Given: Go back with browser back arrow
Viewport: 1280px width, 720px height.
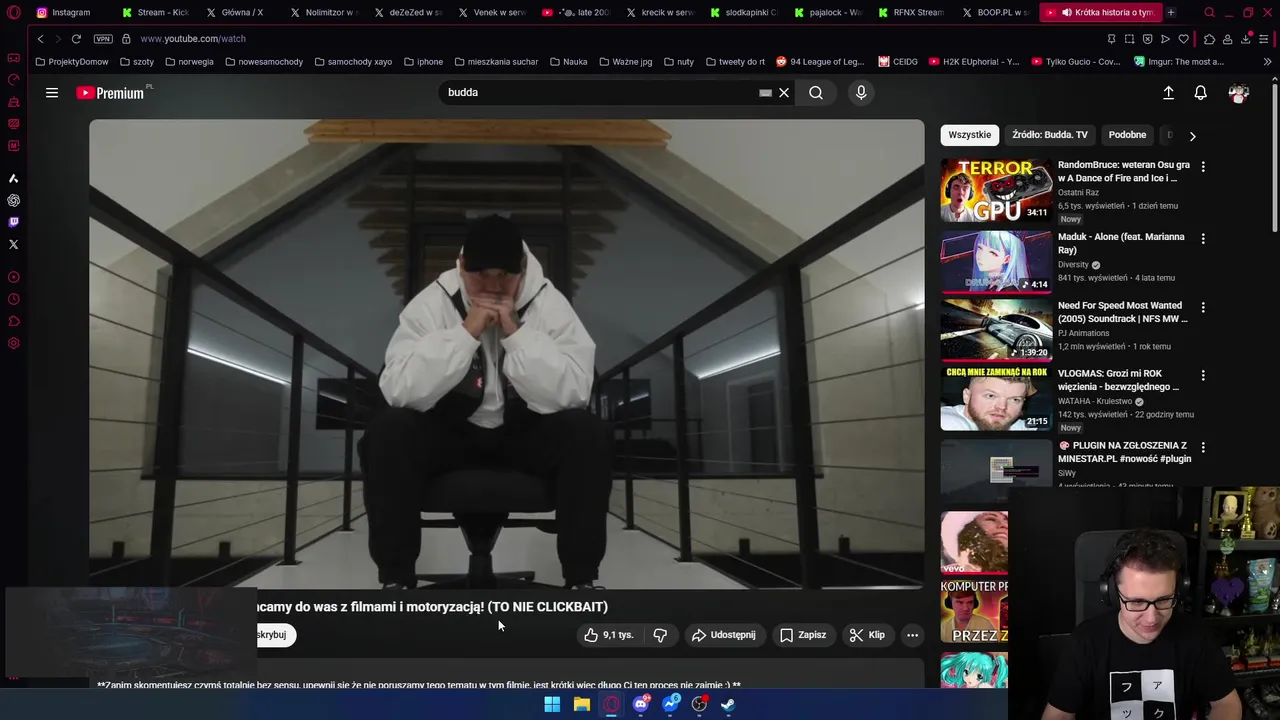Looking at the screenshot, I should pyautogui.click(x=40, y=39).
